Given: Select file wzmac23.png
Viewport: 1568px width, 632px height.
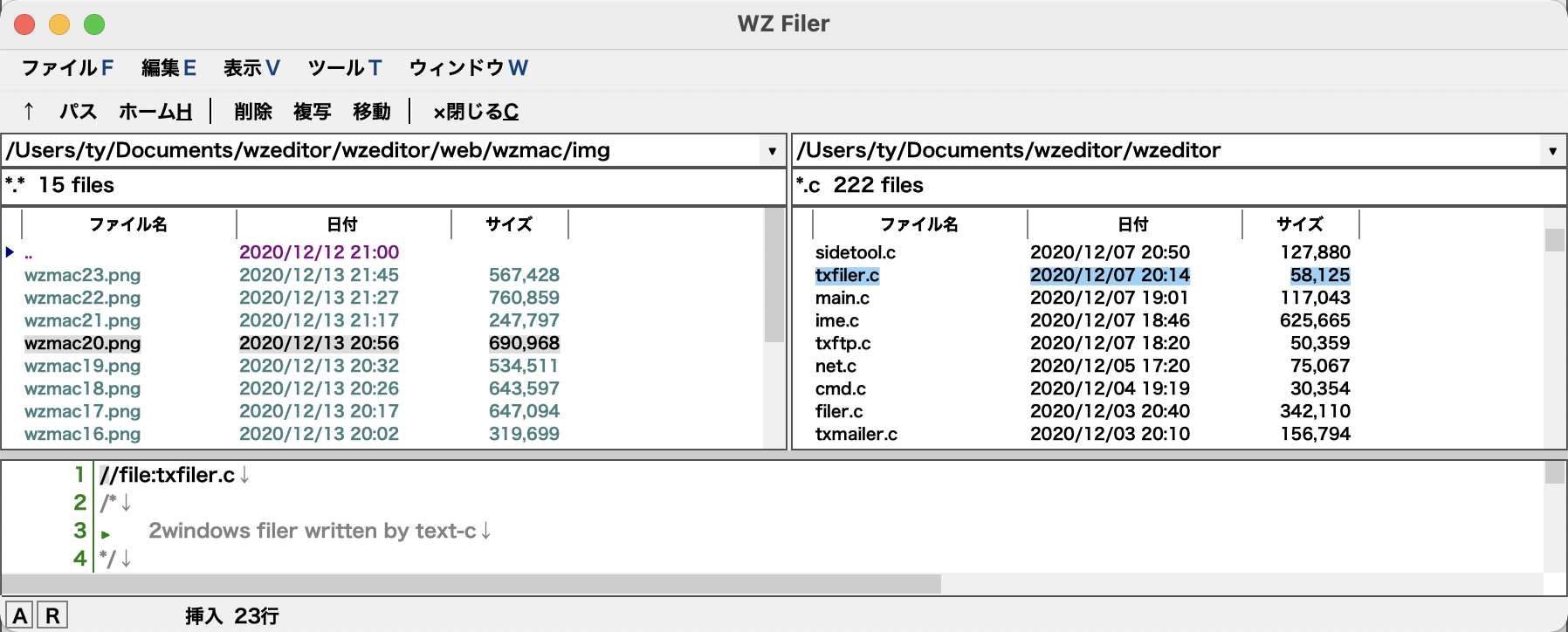Looking at the screenshot, I should pos(82,275).
